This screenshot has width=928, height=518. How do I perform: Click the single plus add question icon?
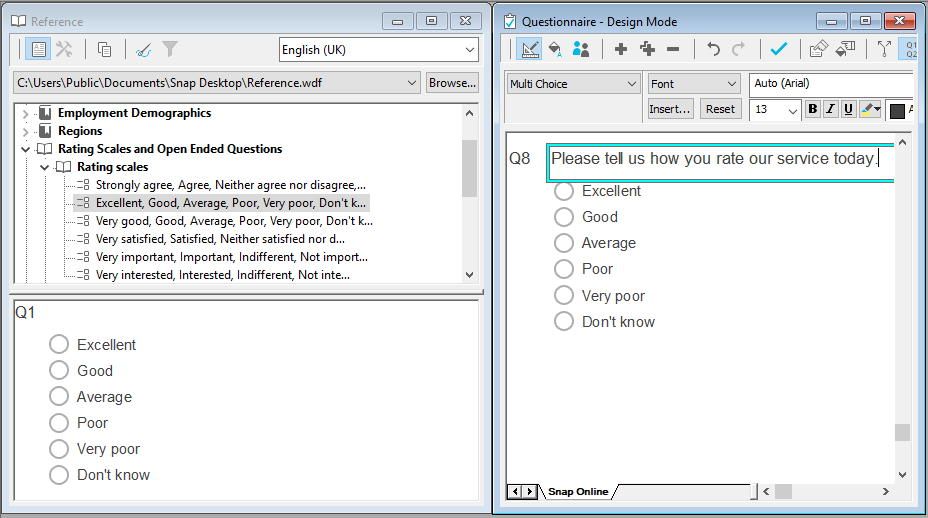pyautogui.click(x=621, y=49)
